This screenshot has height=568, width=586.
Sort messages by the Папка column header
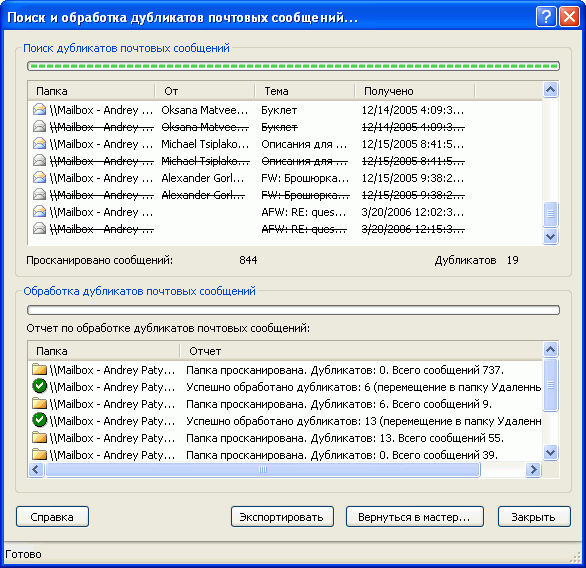pos(91,91)
